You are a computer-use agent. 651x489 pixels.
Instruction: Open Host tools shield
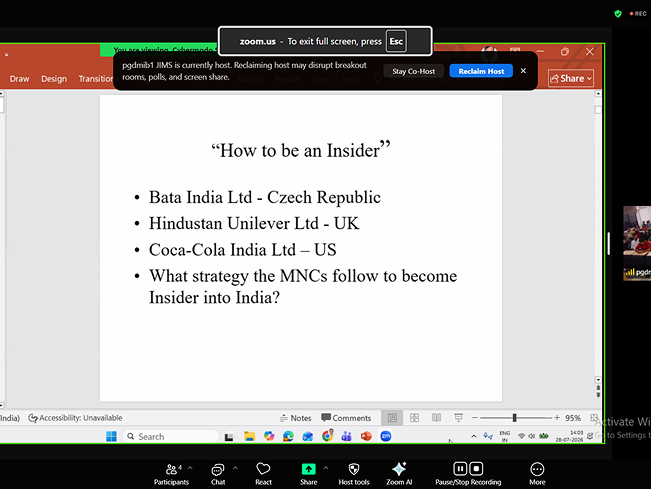354,473
